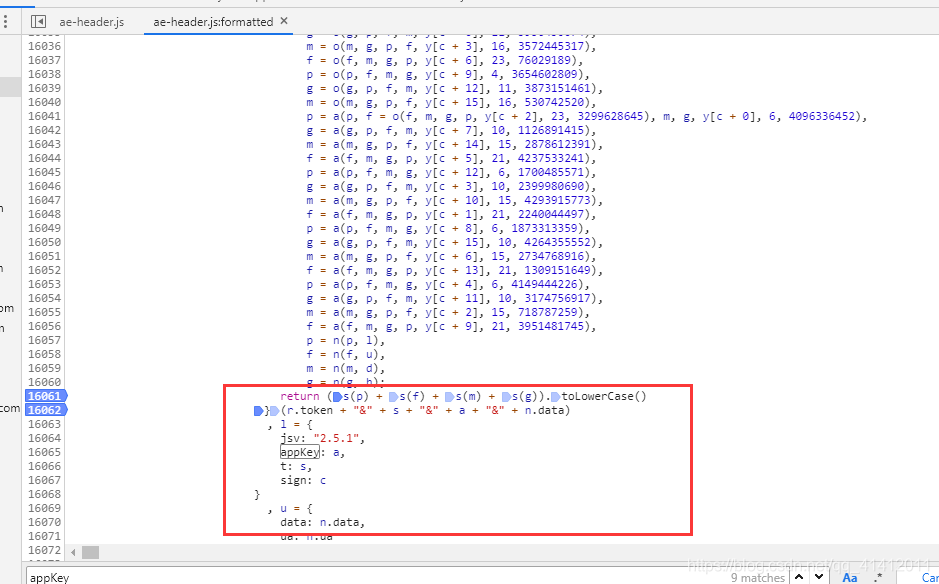Expand the inline evaluation arrow on line 16062
The image size is (939, 584).
(x=256, y=410)
